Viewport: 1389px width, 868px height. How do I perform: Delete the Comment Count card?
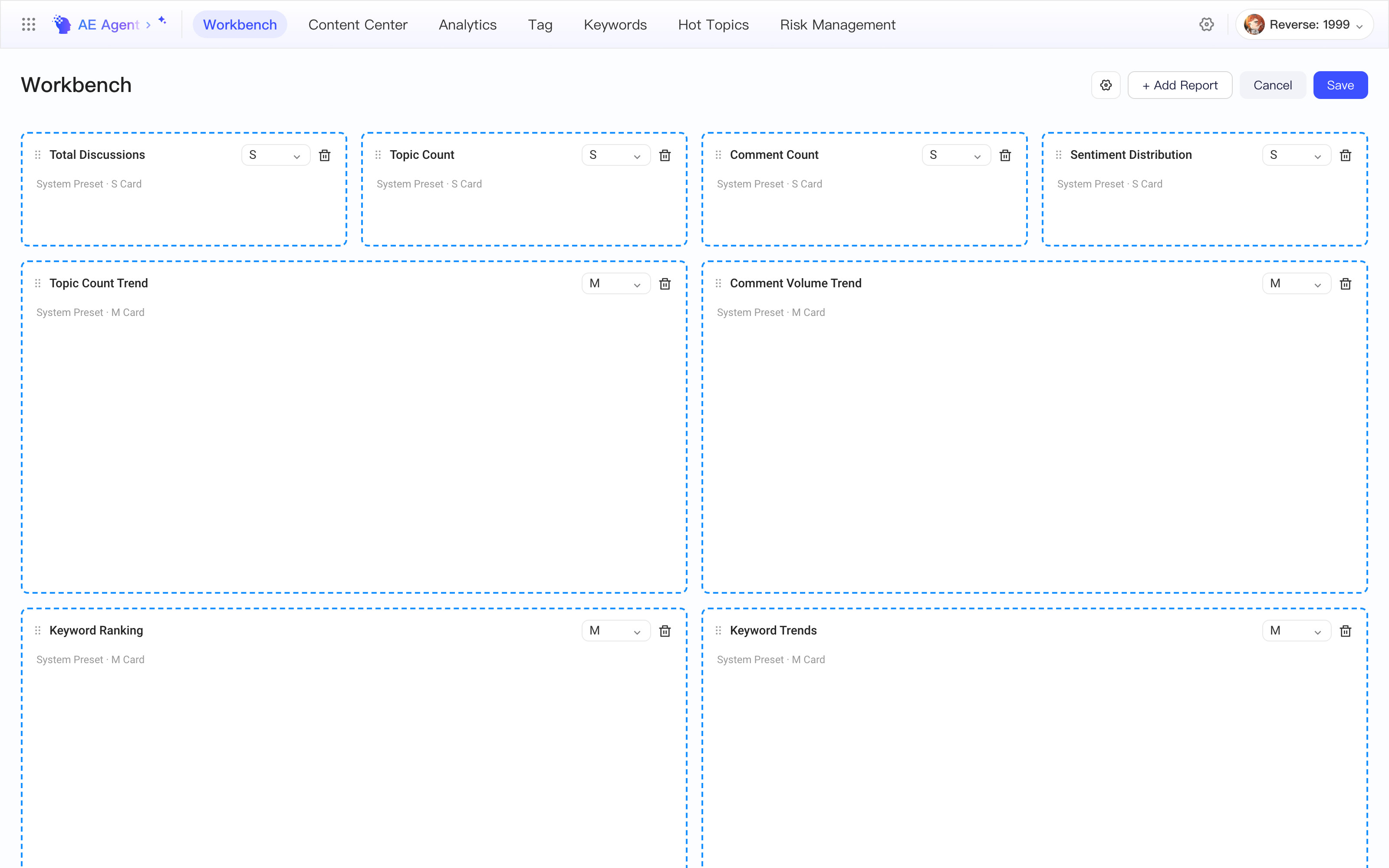(x=1006, y=155)
